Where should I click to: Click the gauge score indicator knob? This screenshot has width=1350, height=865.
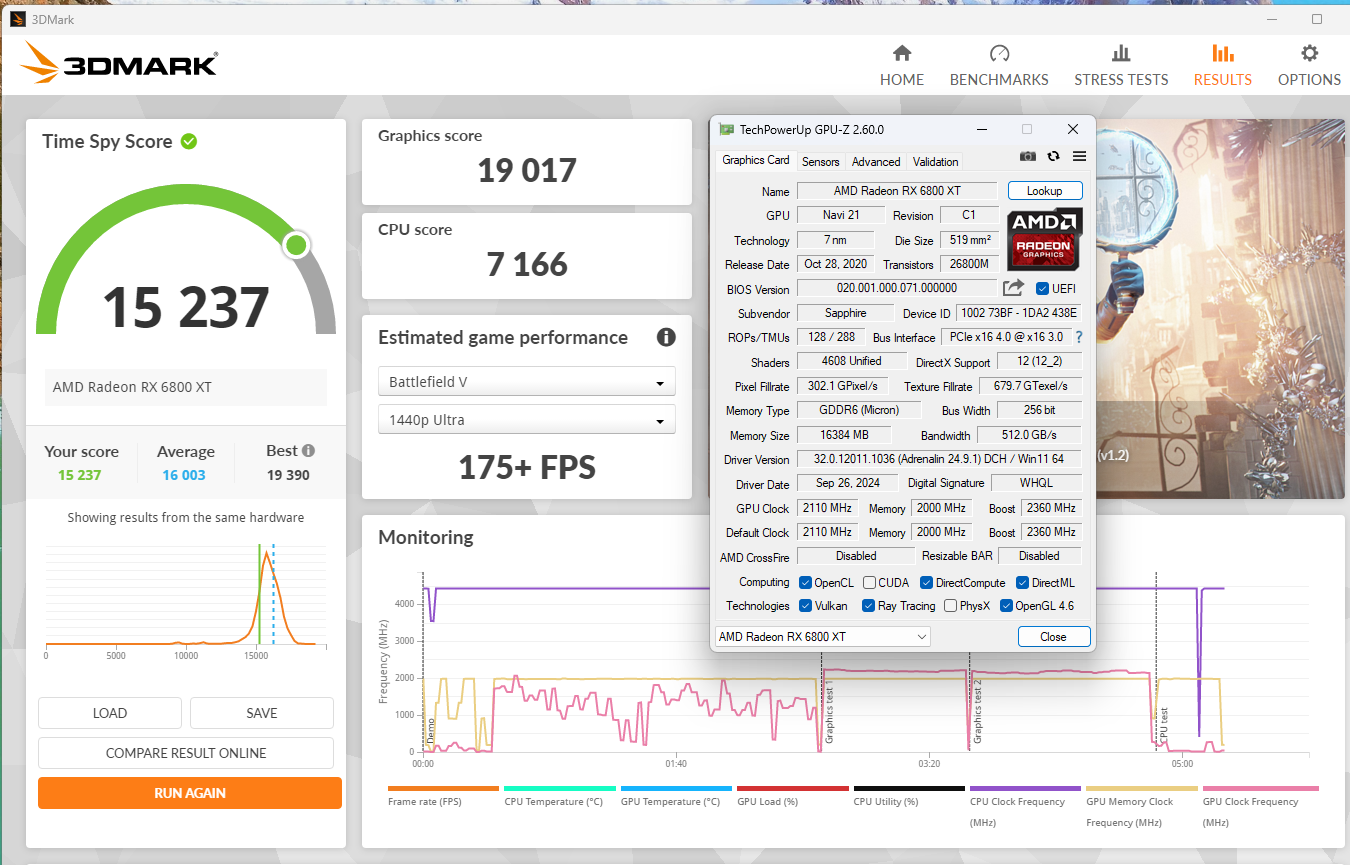(296, 245)
